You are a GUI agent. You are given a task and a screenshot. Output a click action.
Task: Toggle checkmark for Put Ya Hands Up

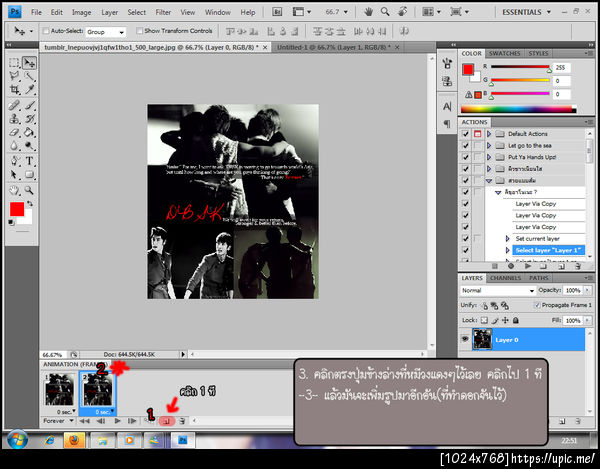coord(465,157)
